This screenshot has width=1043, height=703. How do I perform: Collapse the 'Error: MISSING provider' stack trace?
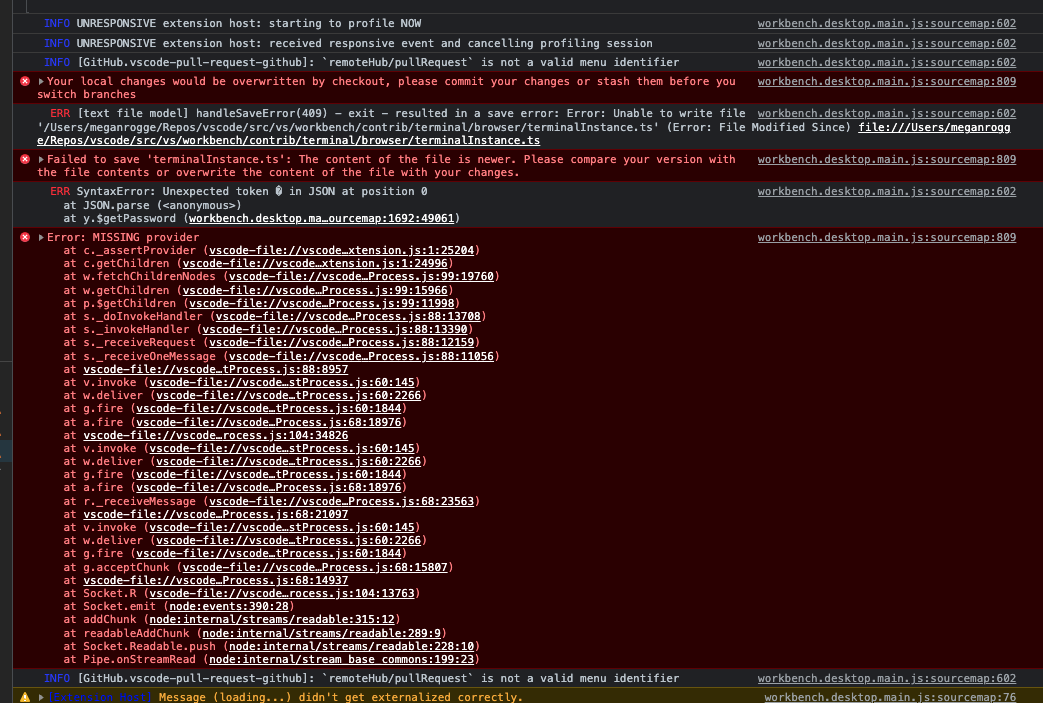(41, 237)
